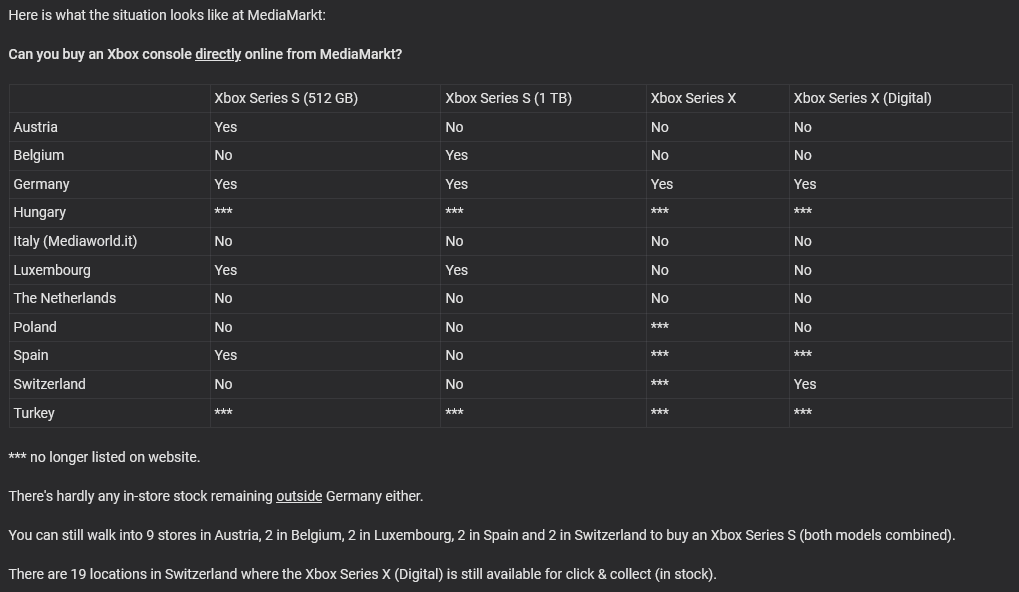
Task: Click Switzerland's Yes cell for Series X (Digital)
Action: coord(805,384)
